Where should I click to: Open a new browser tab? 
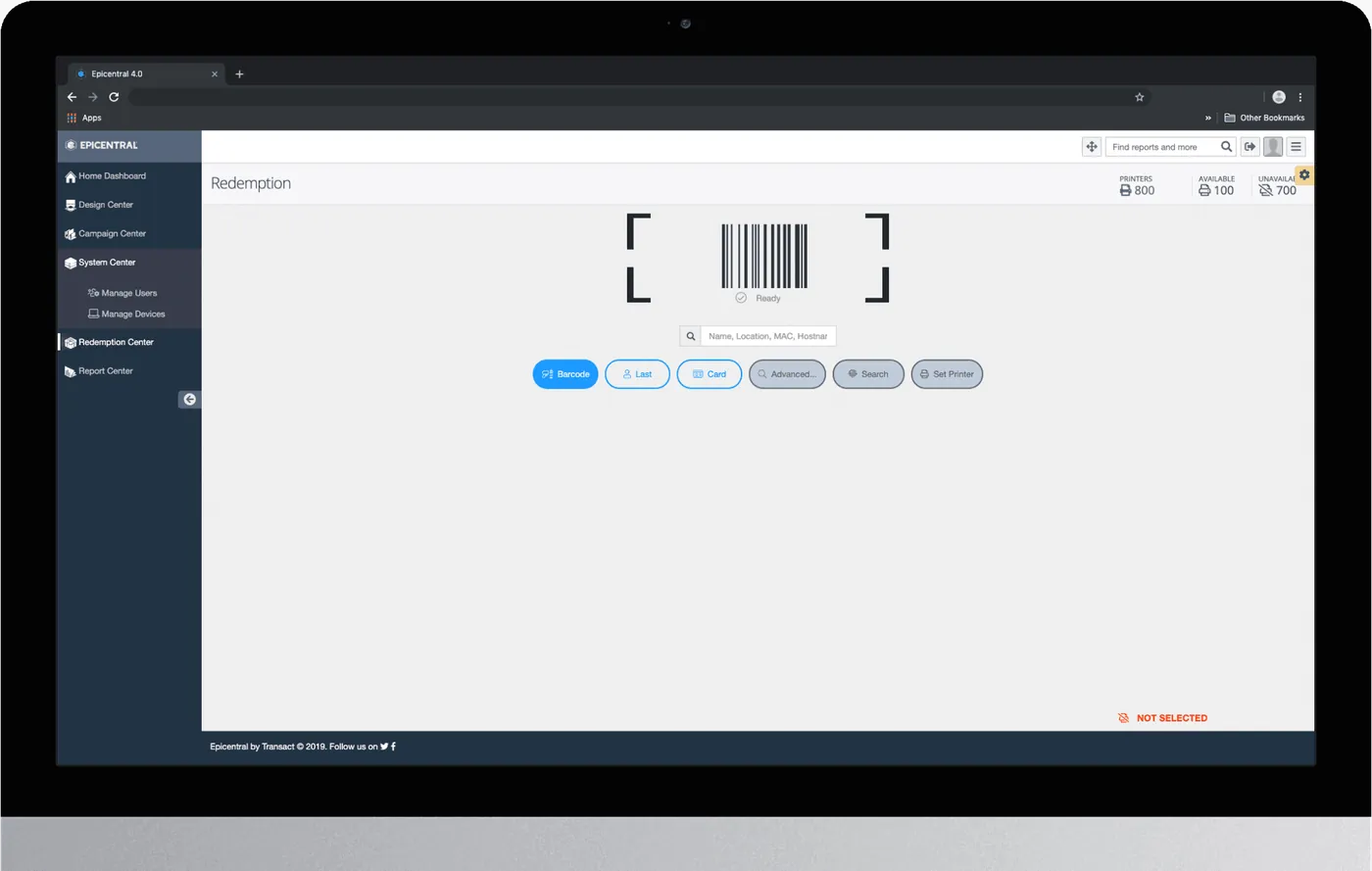239,73
